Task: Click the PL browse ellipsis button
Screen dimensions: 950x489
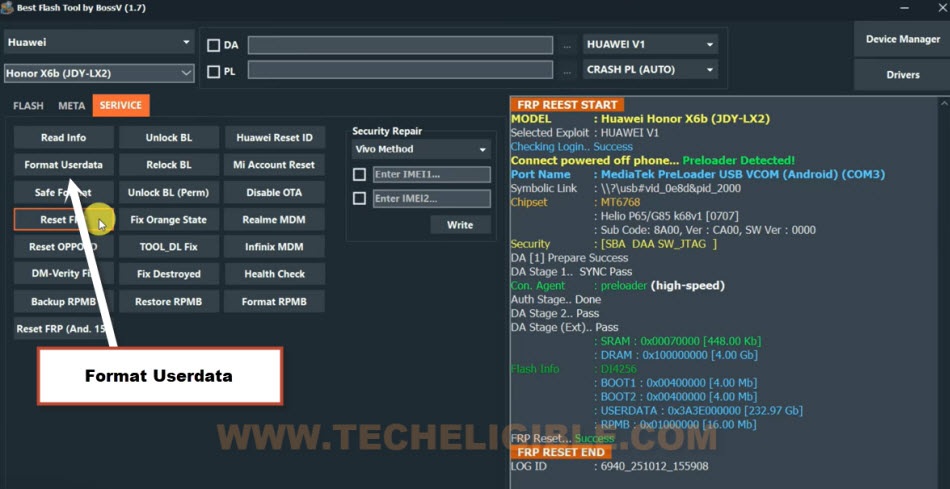Action: click(566, 72)
